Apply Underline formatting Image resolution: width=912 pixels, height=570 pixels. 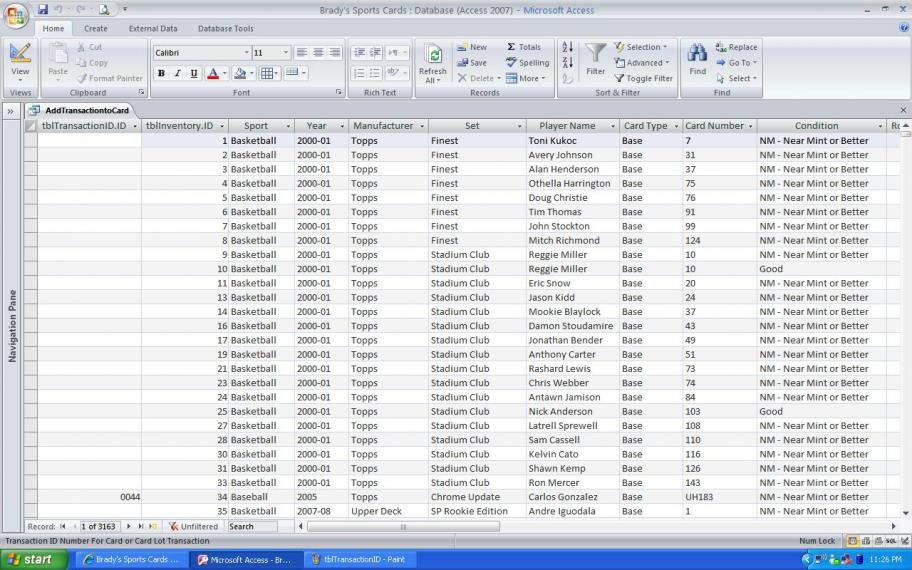194,73
